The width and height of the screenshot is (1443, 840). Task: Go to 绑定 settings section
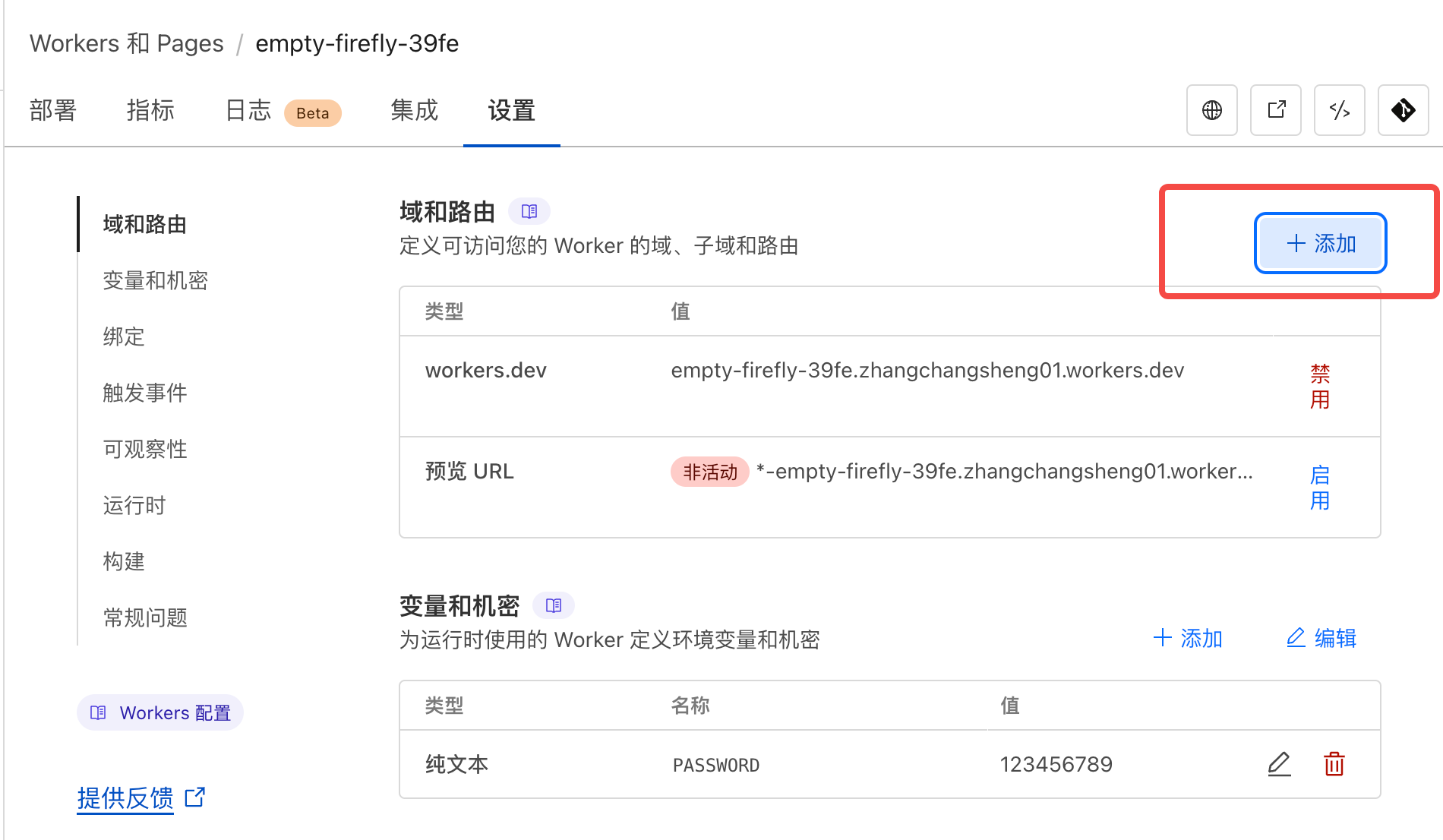tap(124, 336)
